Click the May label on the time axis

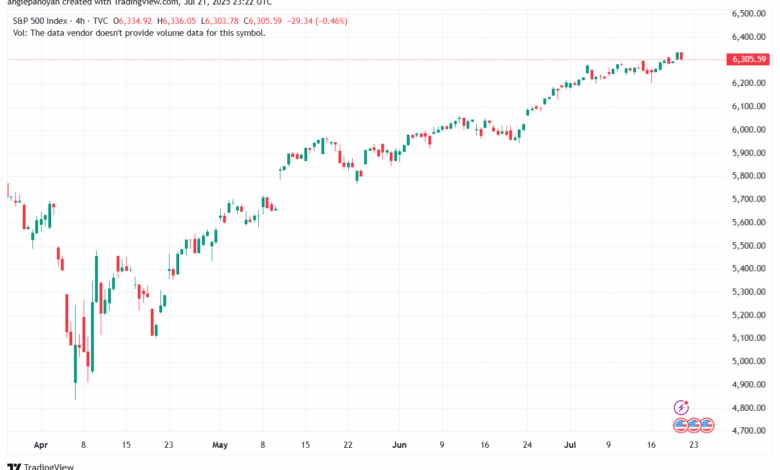click(220, 445)
